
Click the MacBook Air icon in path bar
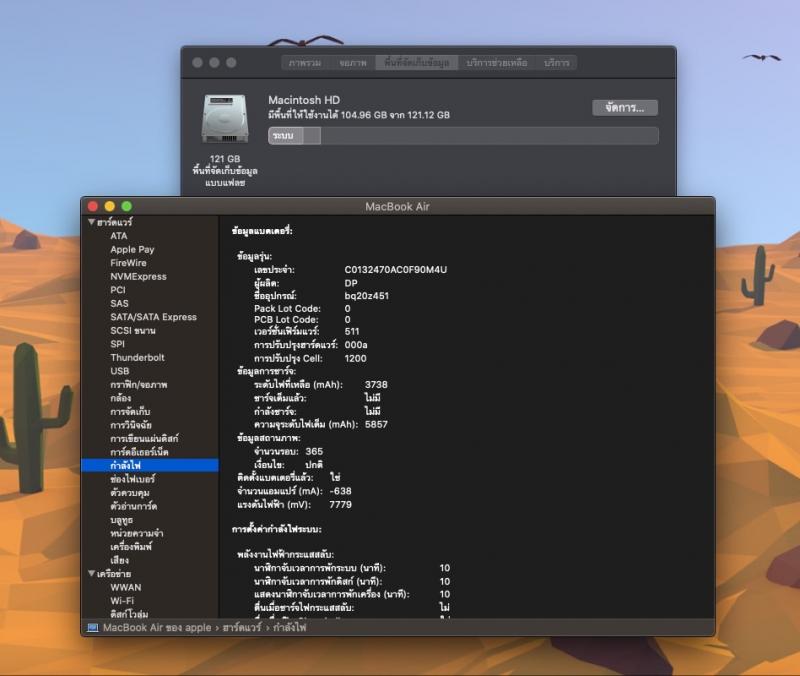pyautogui.click(x=93, y=628)
